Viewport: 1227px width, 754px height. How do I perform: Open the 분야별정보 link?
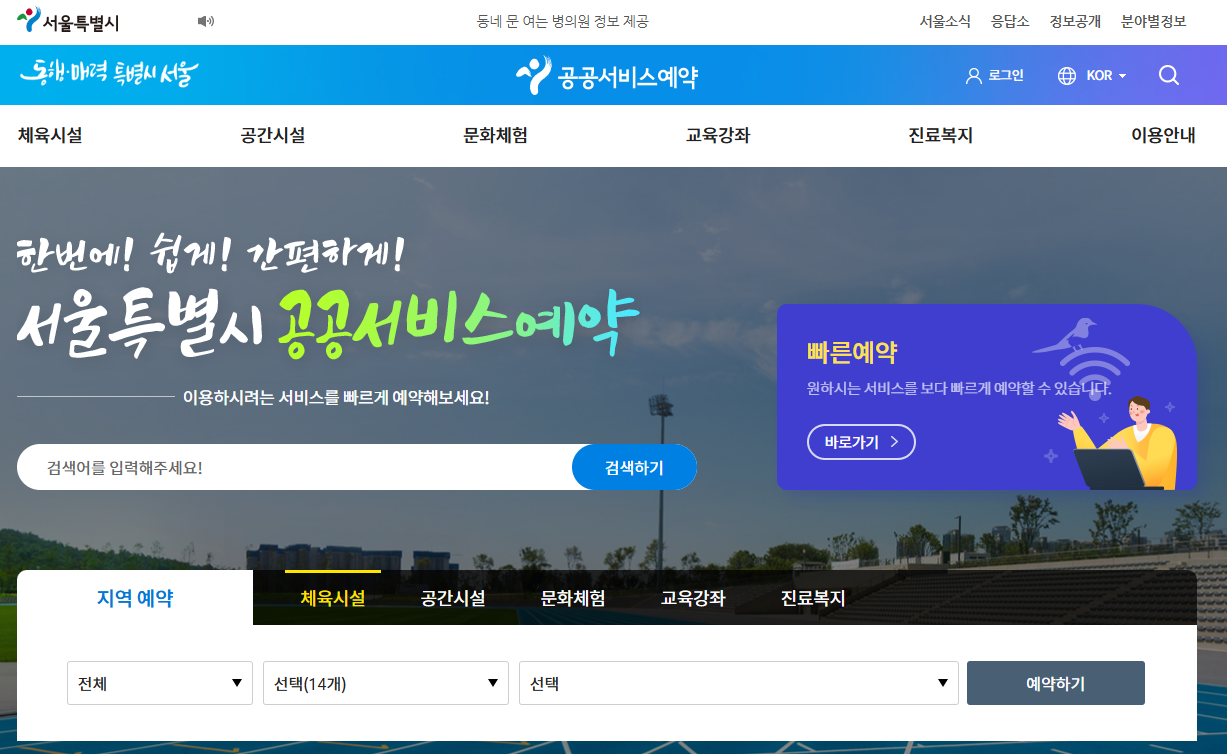pos(1154,21)
